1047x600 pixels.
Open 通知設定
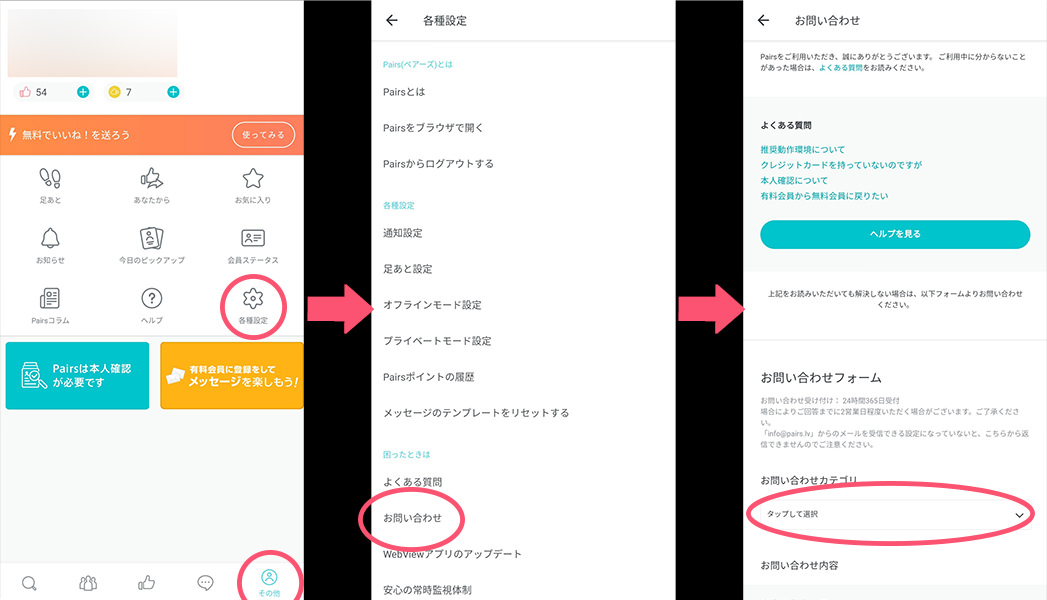[403, 233]
